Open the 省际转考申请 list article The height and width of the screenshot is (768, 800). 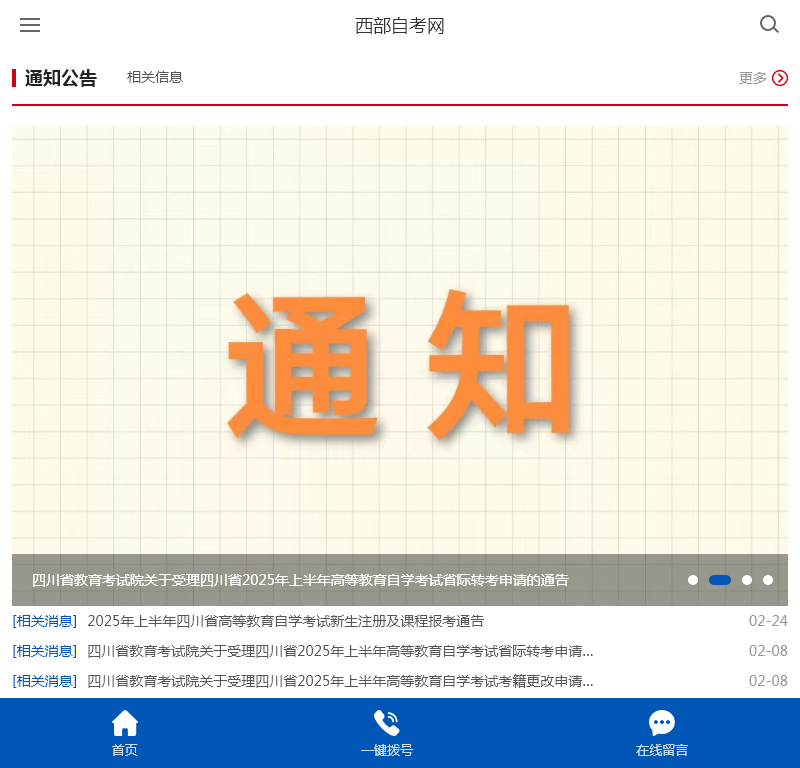coord(340,651)
